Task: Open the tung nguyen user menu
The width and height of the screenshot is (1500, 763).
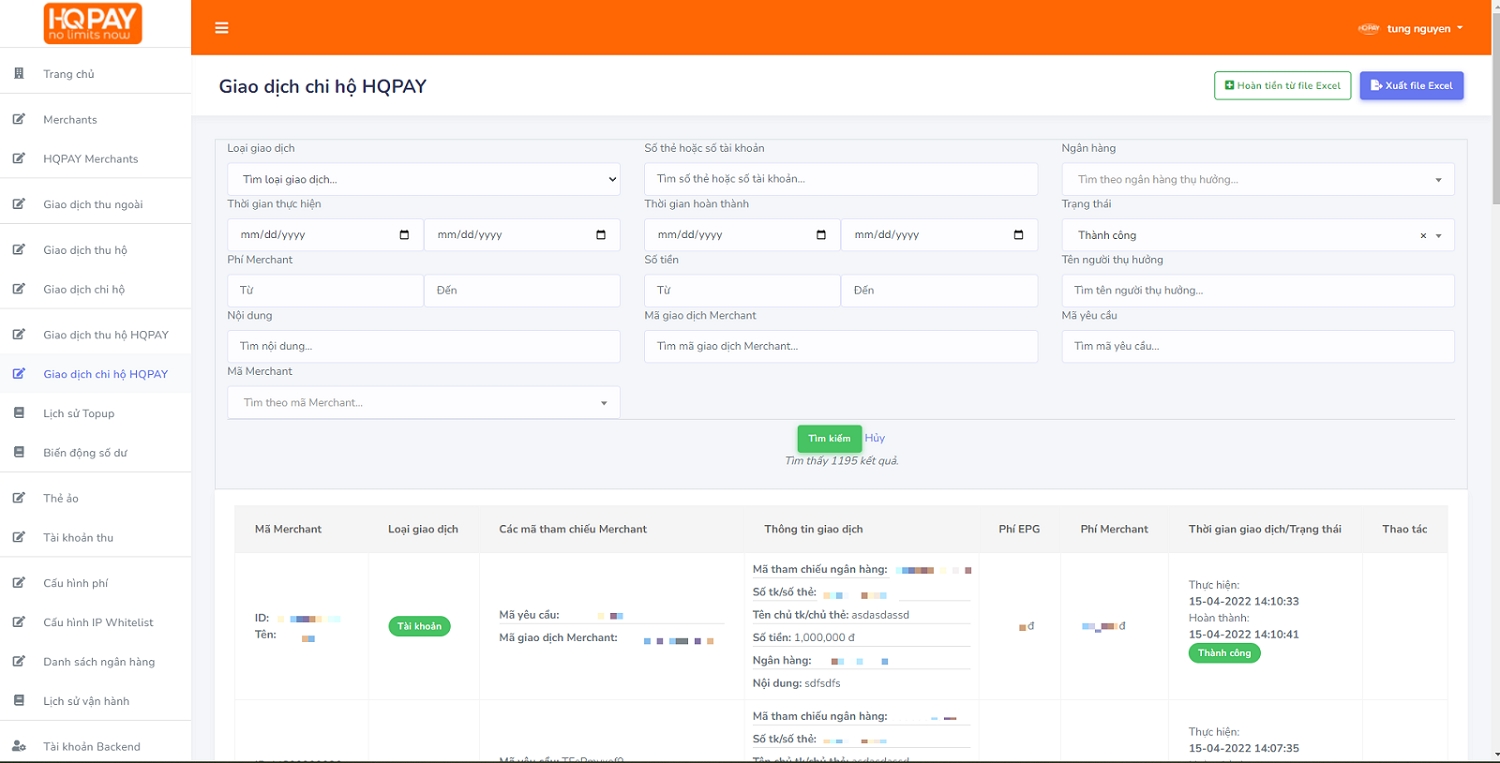Action: click(x=1411, y=28)
